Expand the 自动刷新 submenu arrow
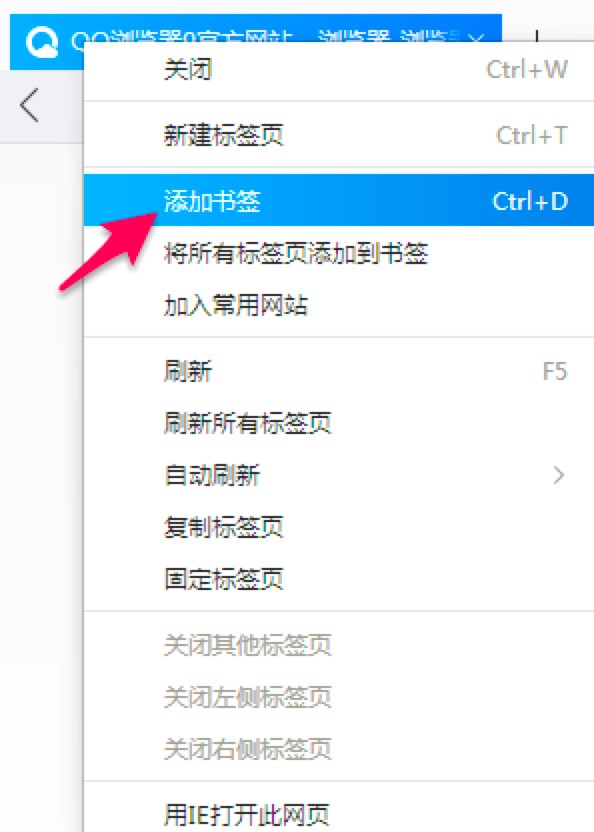Image resolution: width=594 pixels, height=832 pixels. (x=558, y=475)
